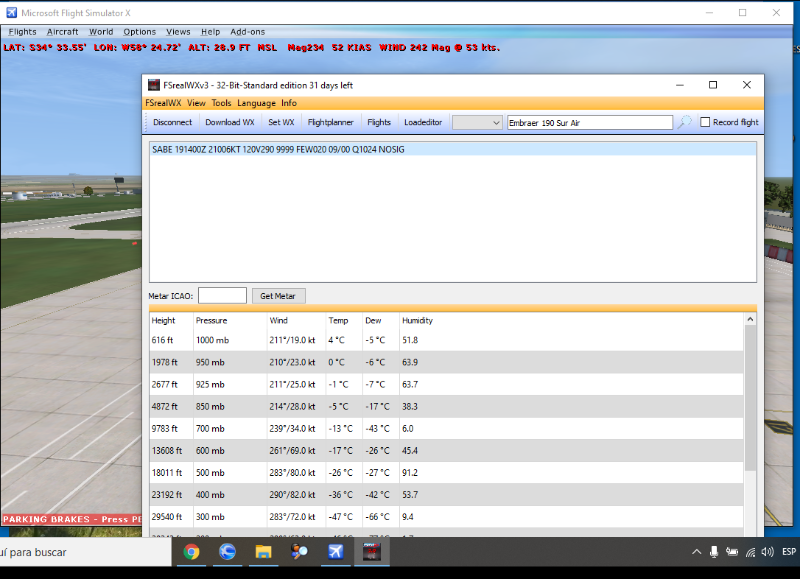Open the Info menu in FSrealWX
The width and height of the screenshot is (800, 579).
click(x=289, y=103)
